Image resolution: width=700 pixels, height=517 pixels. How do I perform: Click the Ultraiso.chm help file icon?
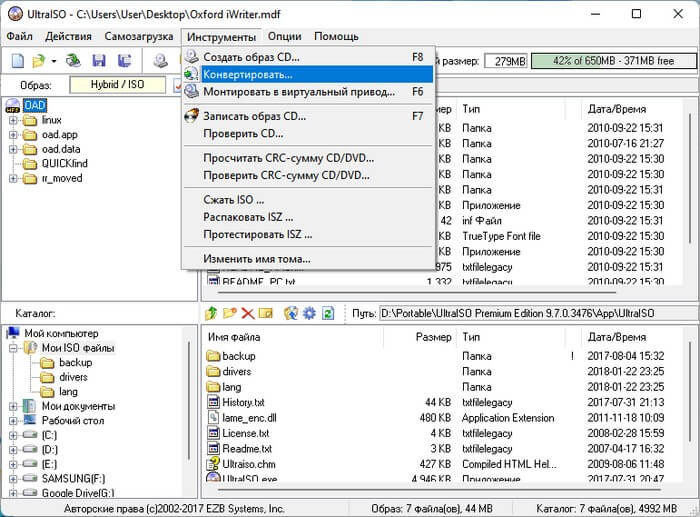(213, 463)
